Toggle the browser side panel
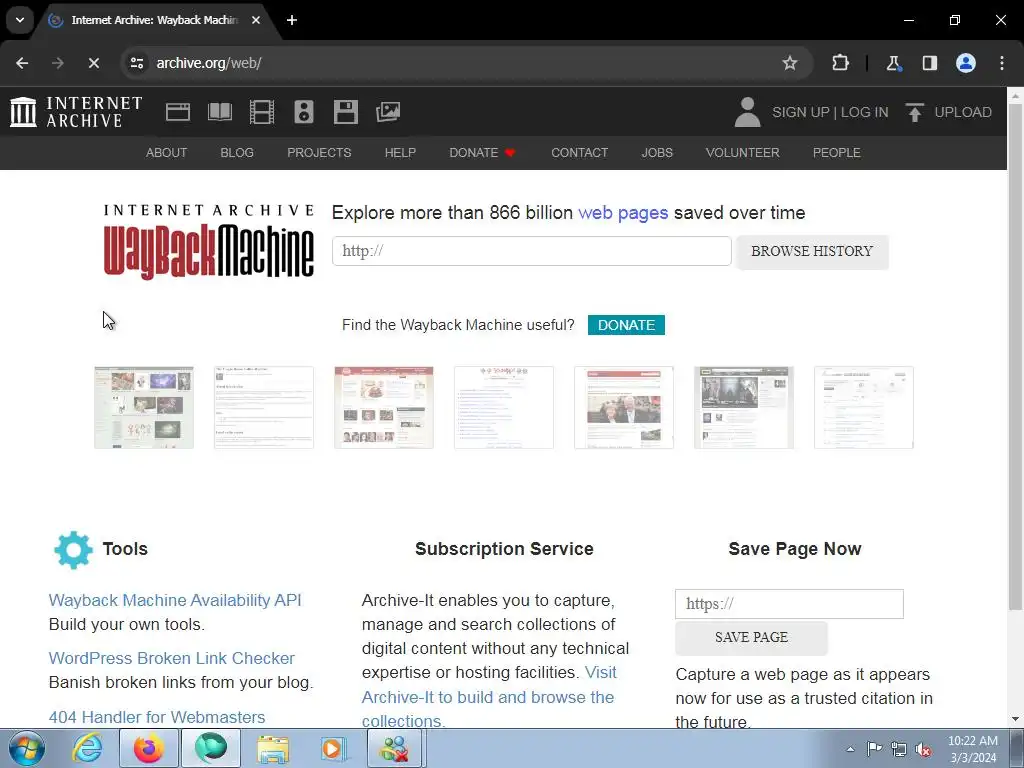Viewport: 1024px width, 768px height. pyautogui.click(x=929, y=63)
